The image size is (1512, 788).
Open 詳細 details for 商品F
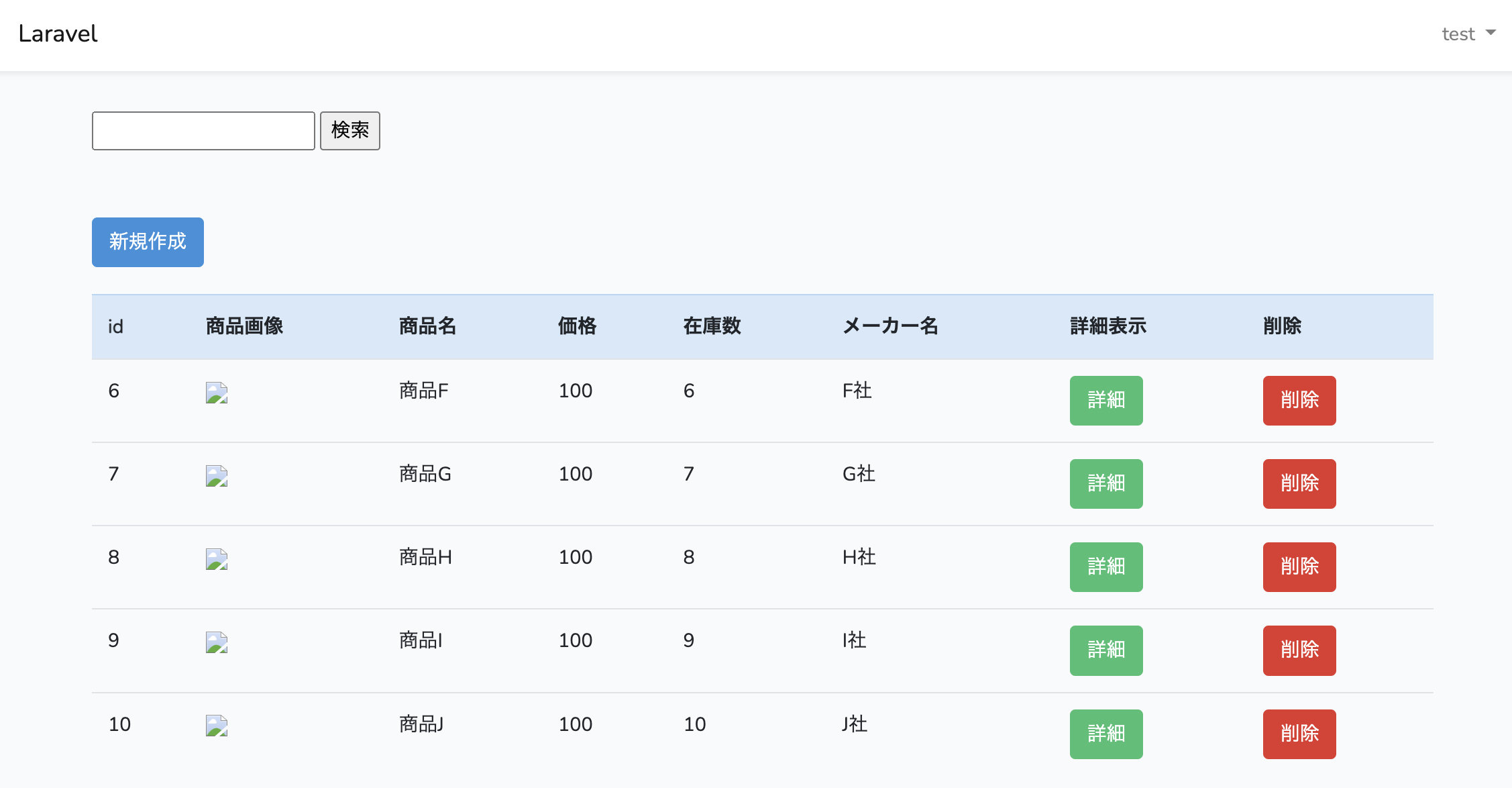click(1105, 400)
